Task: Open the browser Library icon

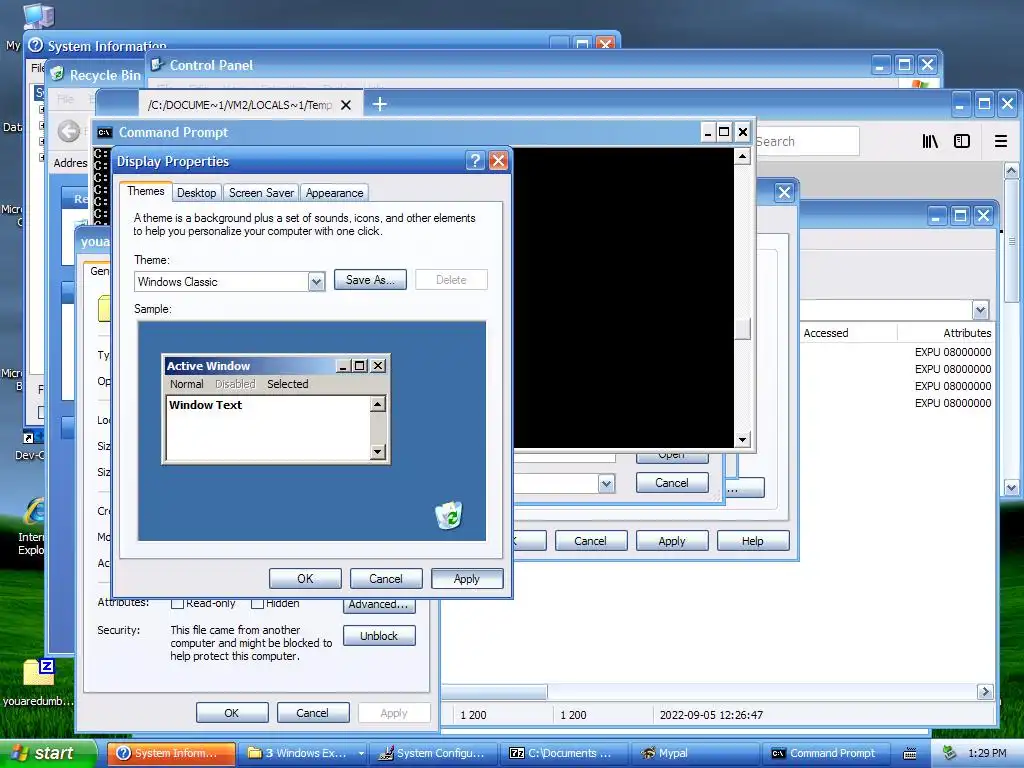Action: click(930, 141)
